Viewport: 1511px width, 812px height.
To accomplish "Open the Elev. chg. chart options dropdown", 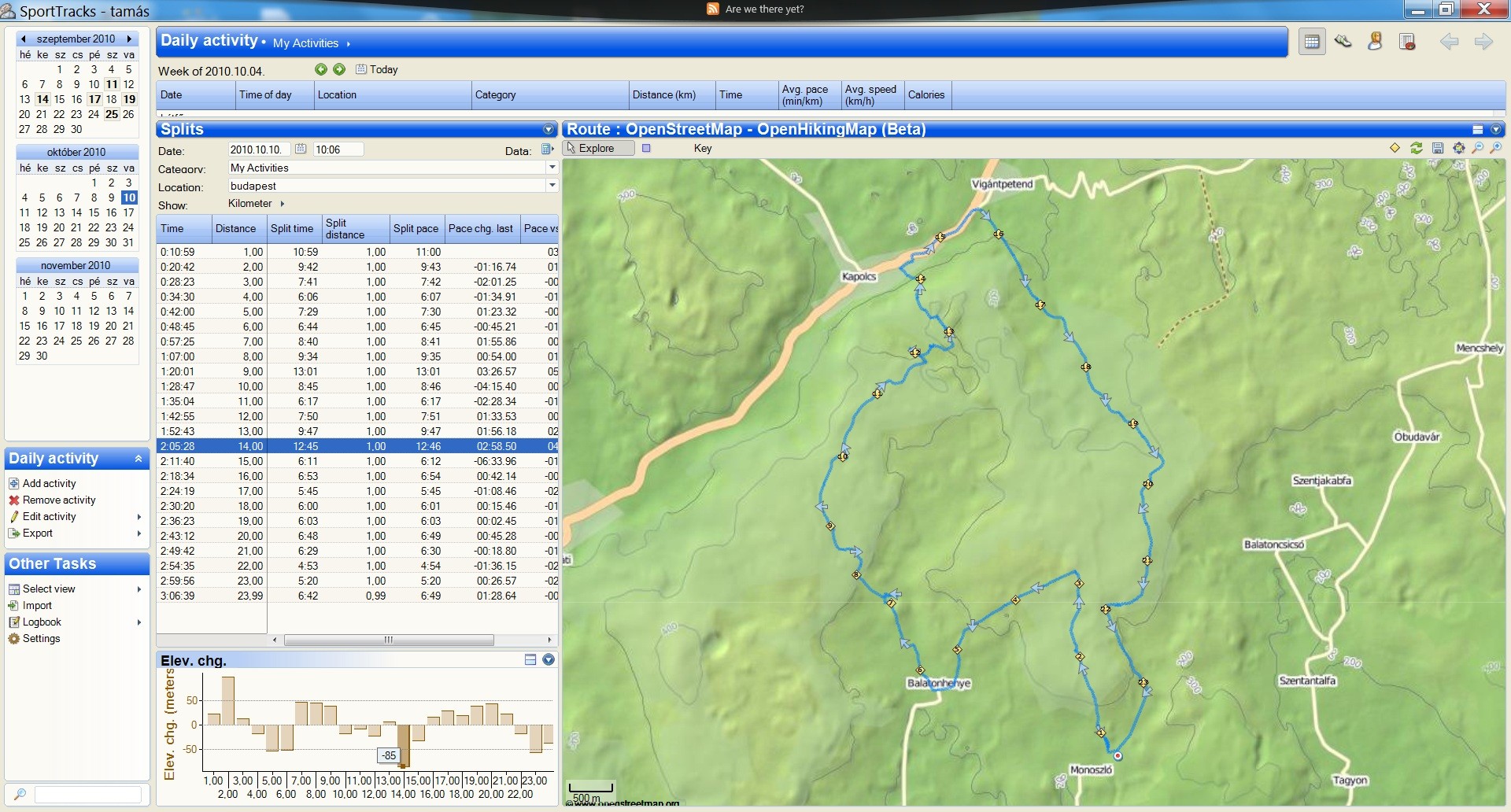I will (549, 660).
